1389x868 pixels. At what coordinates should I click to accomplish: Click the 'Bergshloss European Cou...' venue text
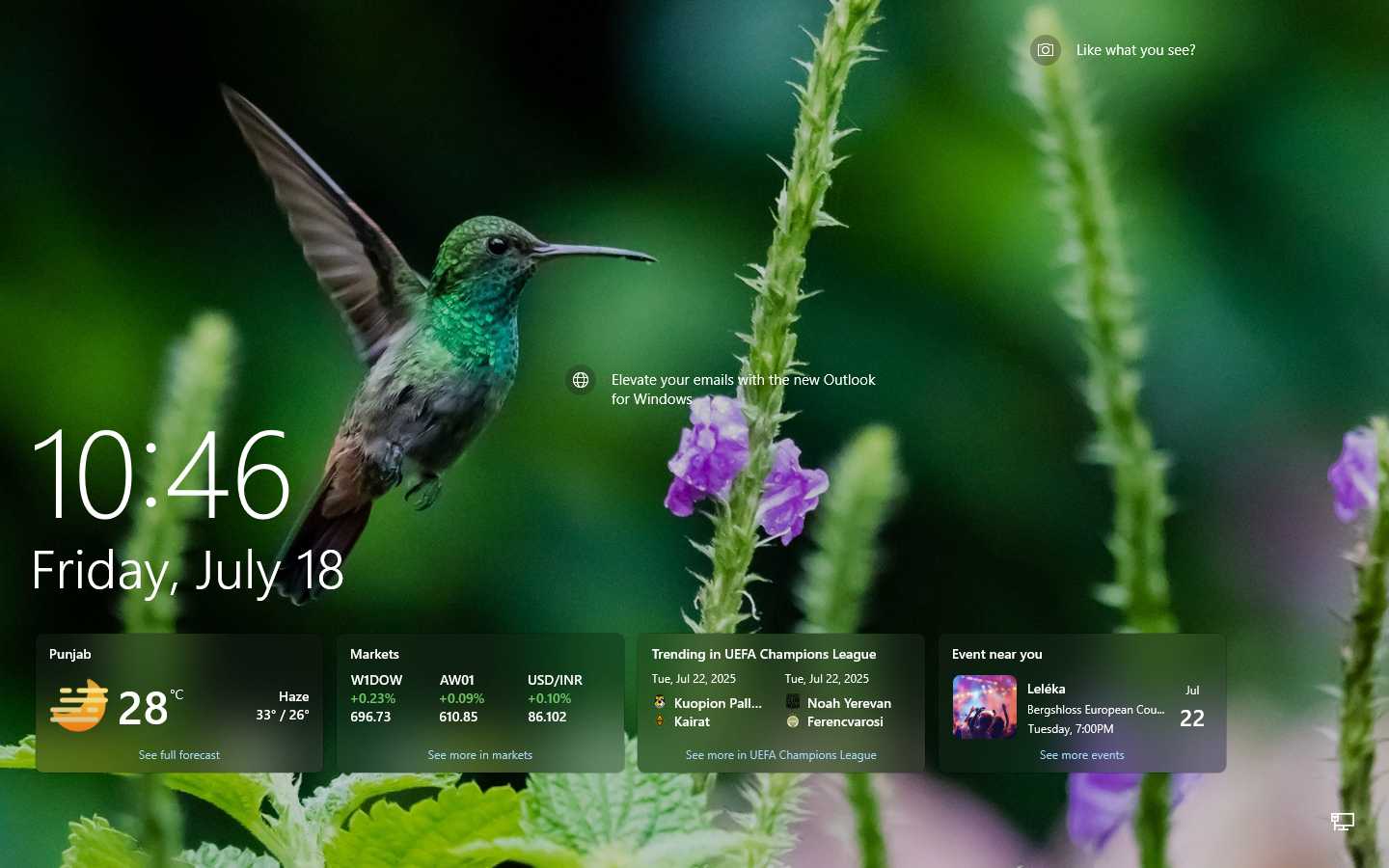[1096, 709]
